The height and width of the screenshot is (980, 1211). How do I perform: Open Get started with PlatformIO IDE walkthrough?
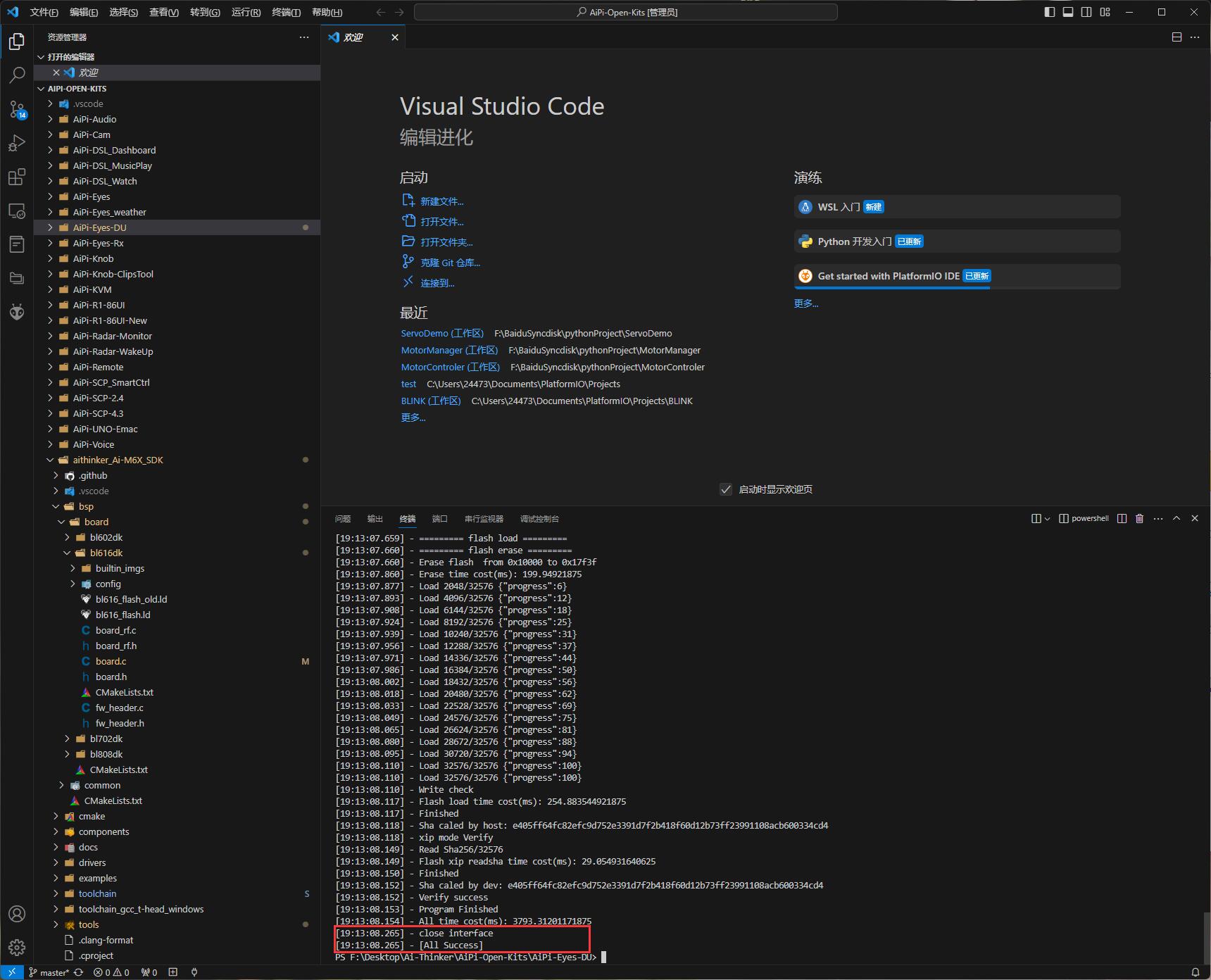957,276
